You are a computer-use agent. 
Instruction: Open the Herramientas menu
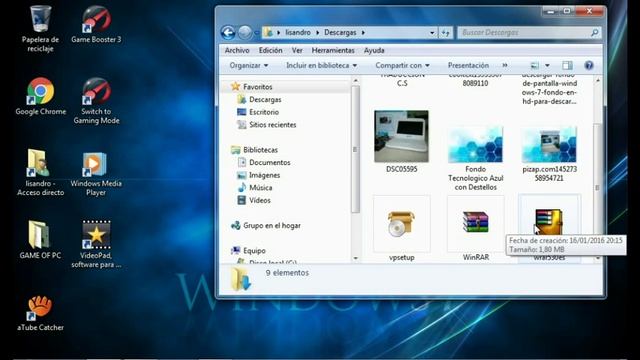(x=333, y=50)
